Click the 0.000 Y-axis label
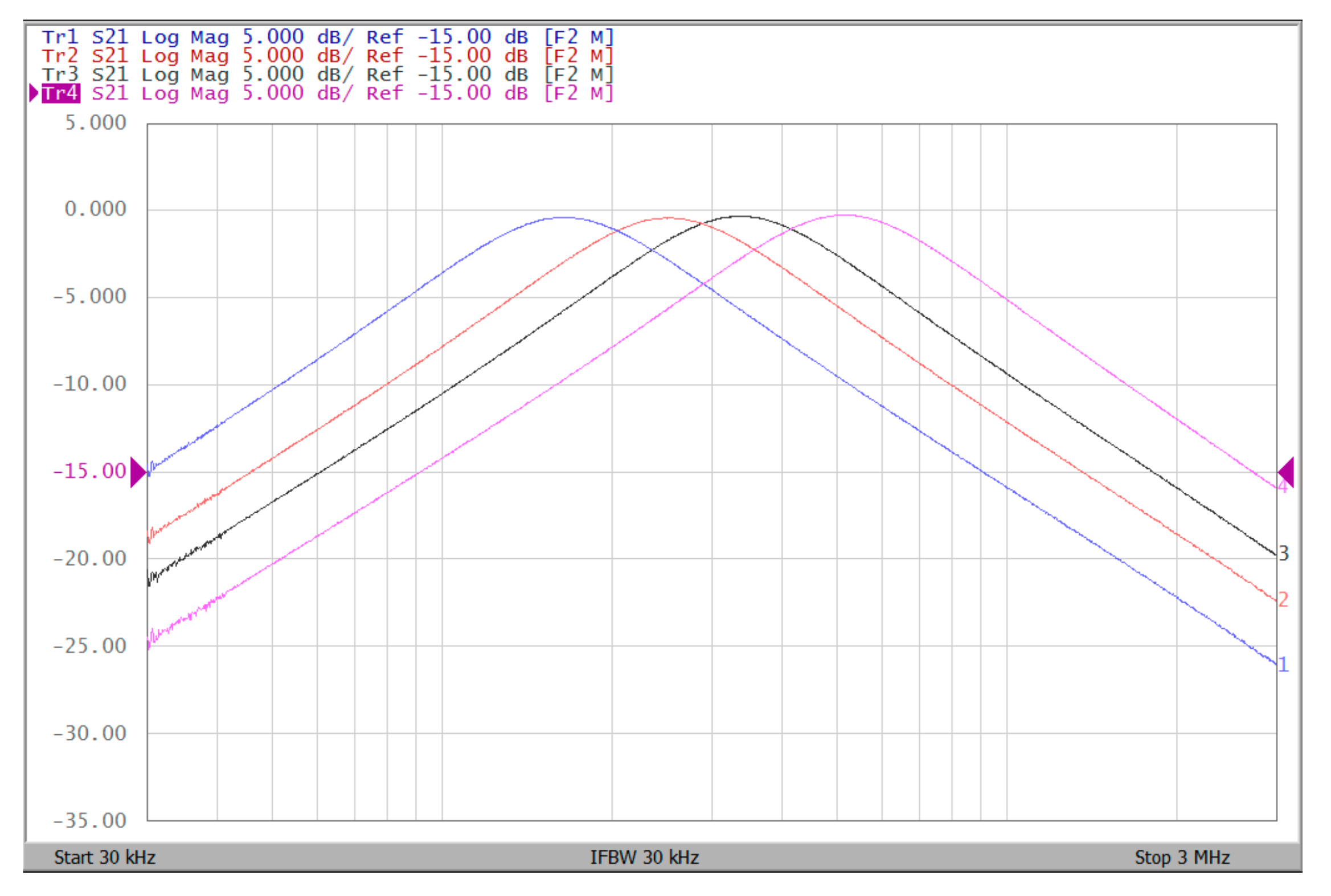1331x896 pixels. (95, 209)
